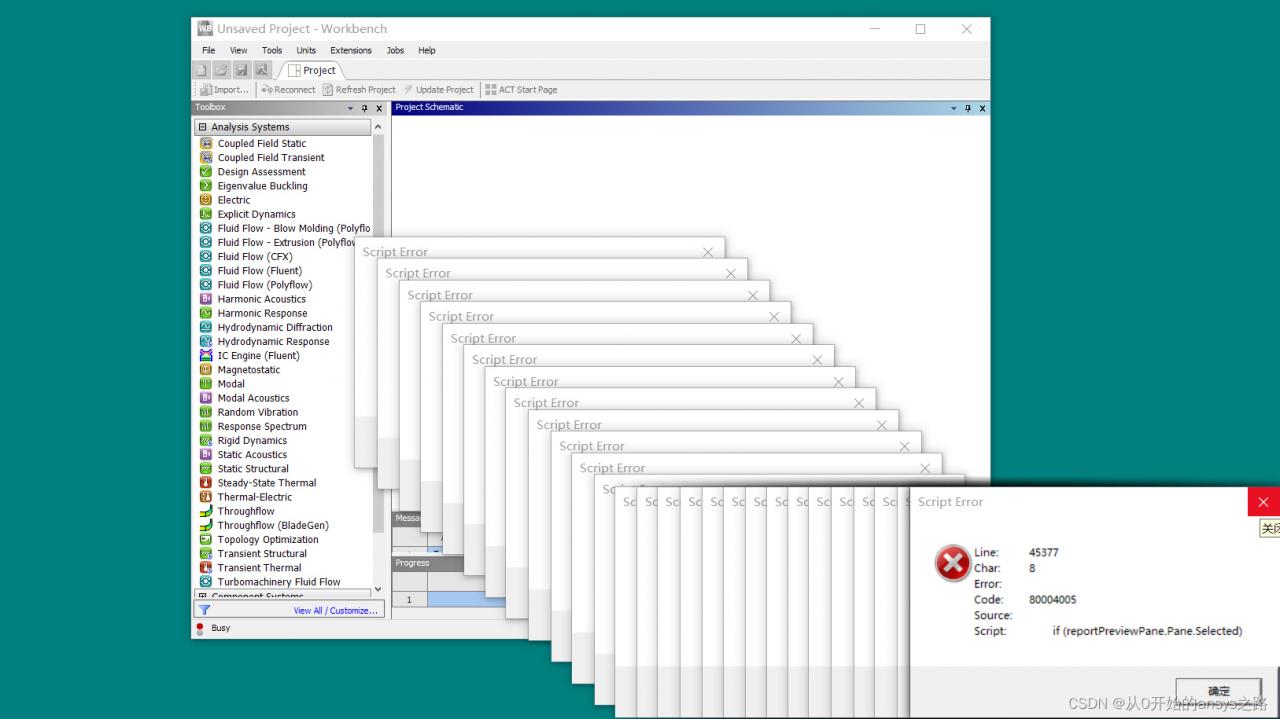Viewport: 1280px width, 719px height.
Task: Click the Toolbox scrollbar down arrow
Action: (378, 589)
